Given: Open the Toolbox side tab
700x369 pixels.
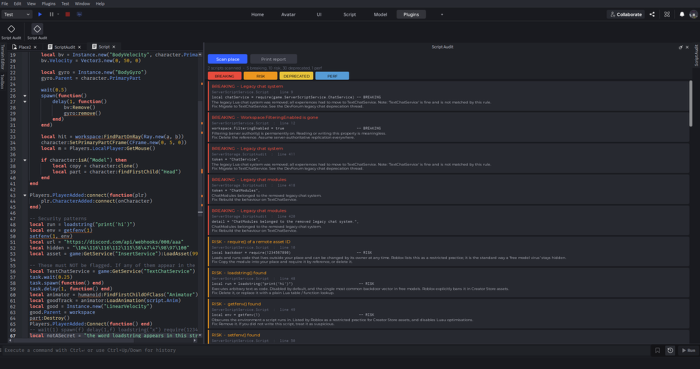Looking at the screenshot, I should tap(2, 81).
